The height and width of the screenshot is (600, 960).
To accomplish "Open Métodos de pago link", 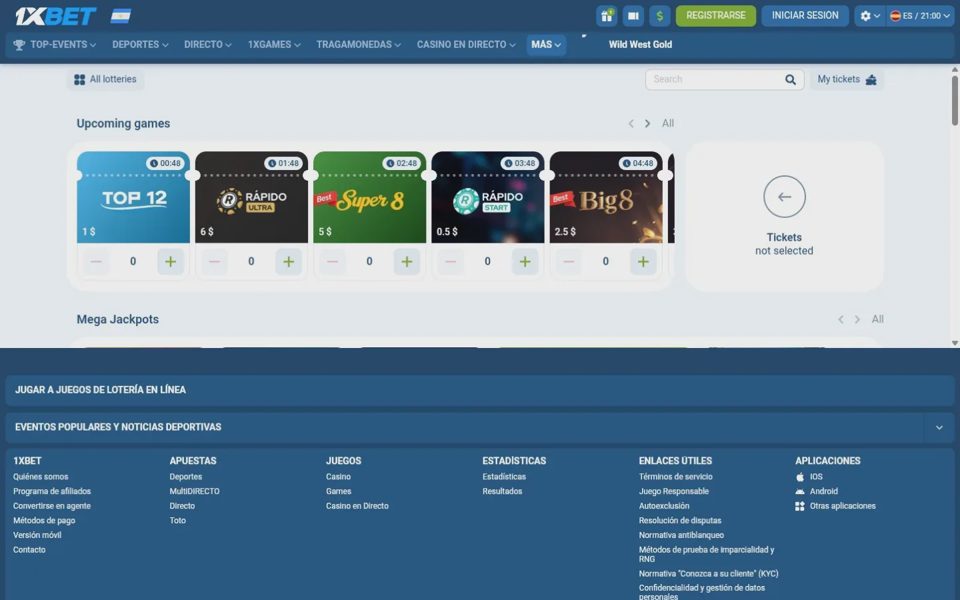I will point(44,521).
